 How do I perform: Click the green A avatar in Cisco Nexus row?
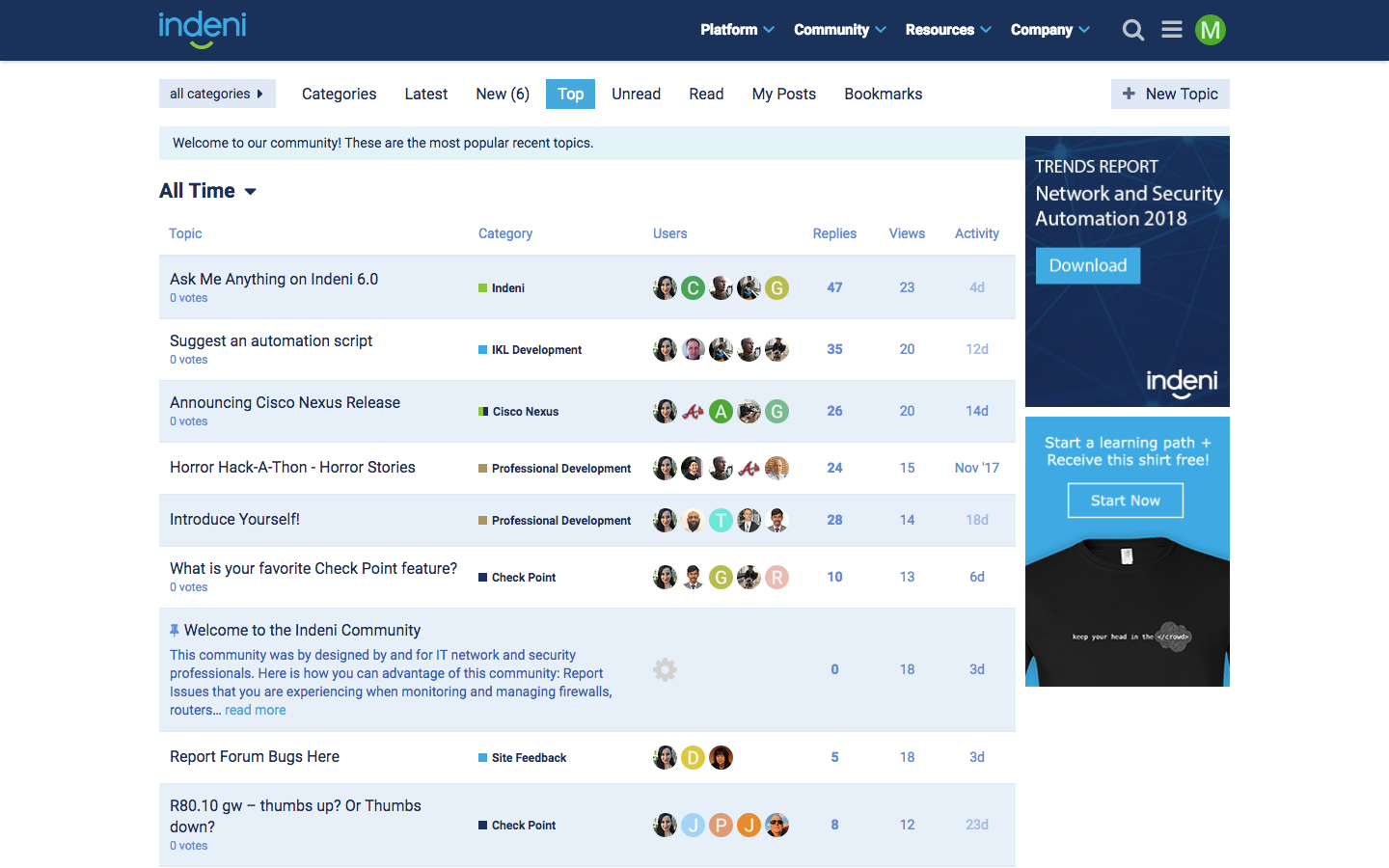coord(721,411)
